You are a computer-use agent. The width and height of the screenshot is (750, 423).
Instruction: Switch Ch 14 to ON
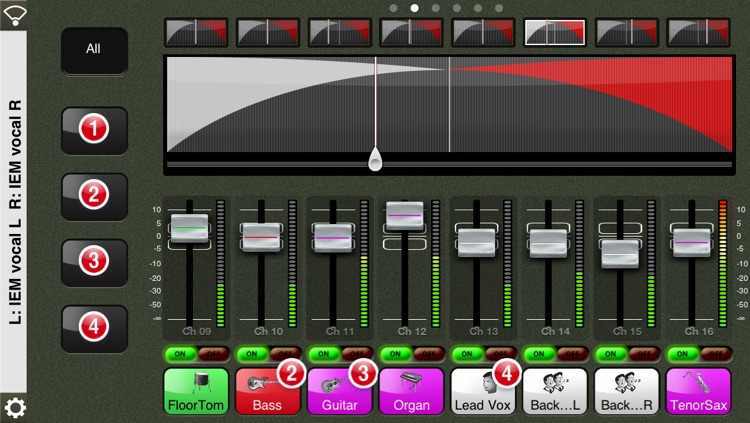(x=539, y=354)
